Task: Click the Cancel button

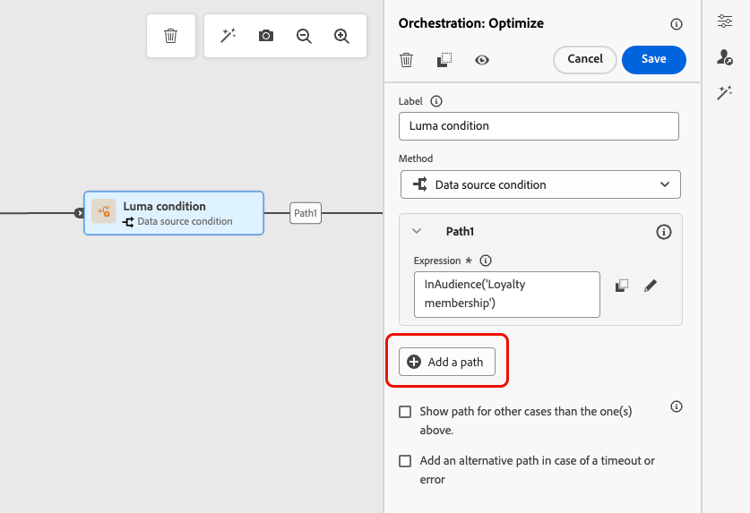Action: [585, 59]
